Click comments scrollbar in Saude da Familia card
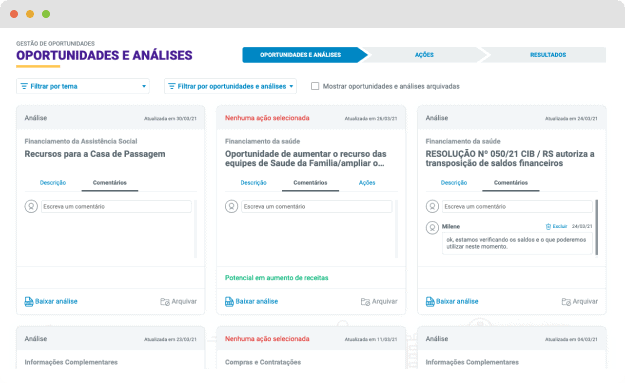The height and width of the screenshot is (383, 625). click(396, 229)
